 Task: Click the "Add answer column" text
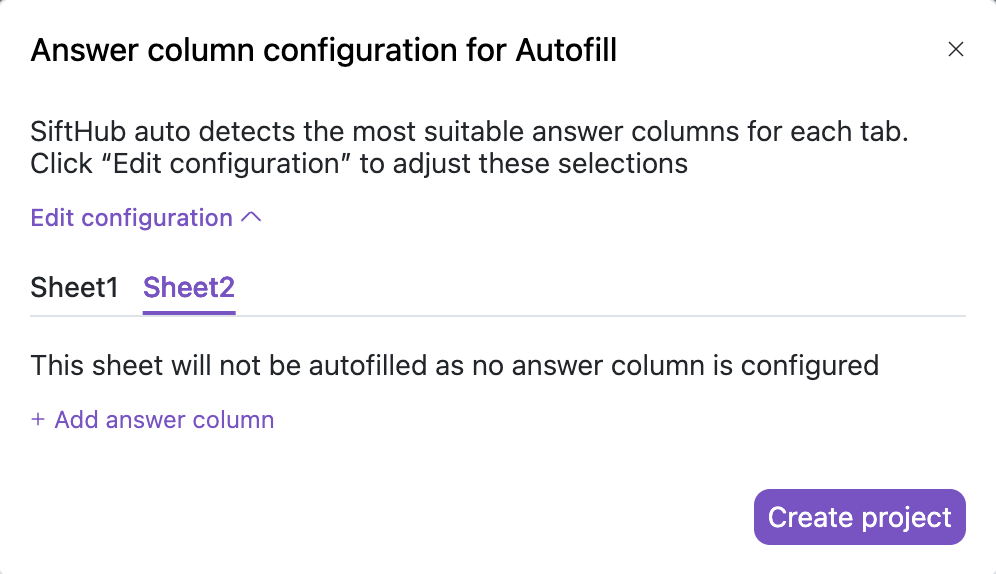164,420
